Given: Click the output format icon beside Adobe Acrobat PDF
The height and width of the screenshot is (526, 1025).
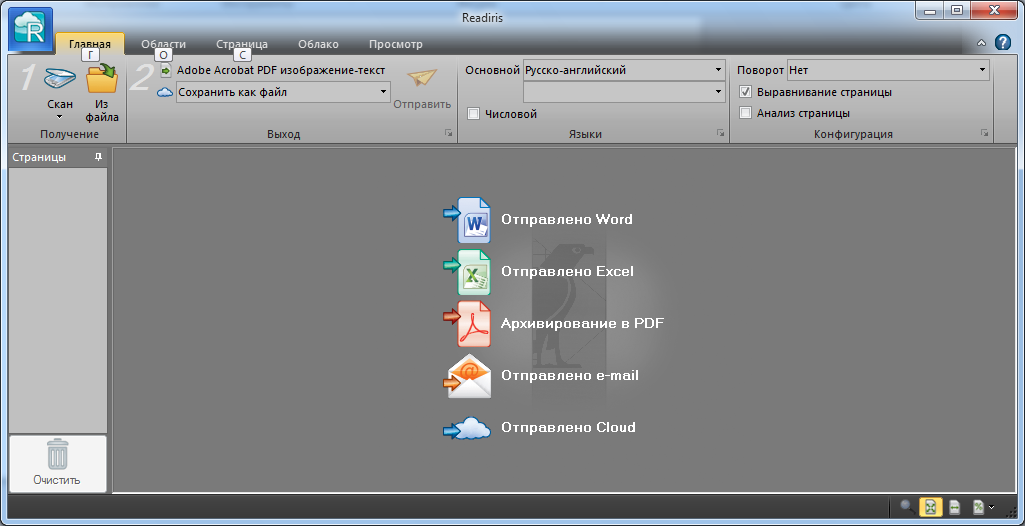Looking at the screenshot, I should pyautogui.click(x=165, y=70).
